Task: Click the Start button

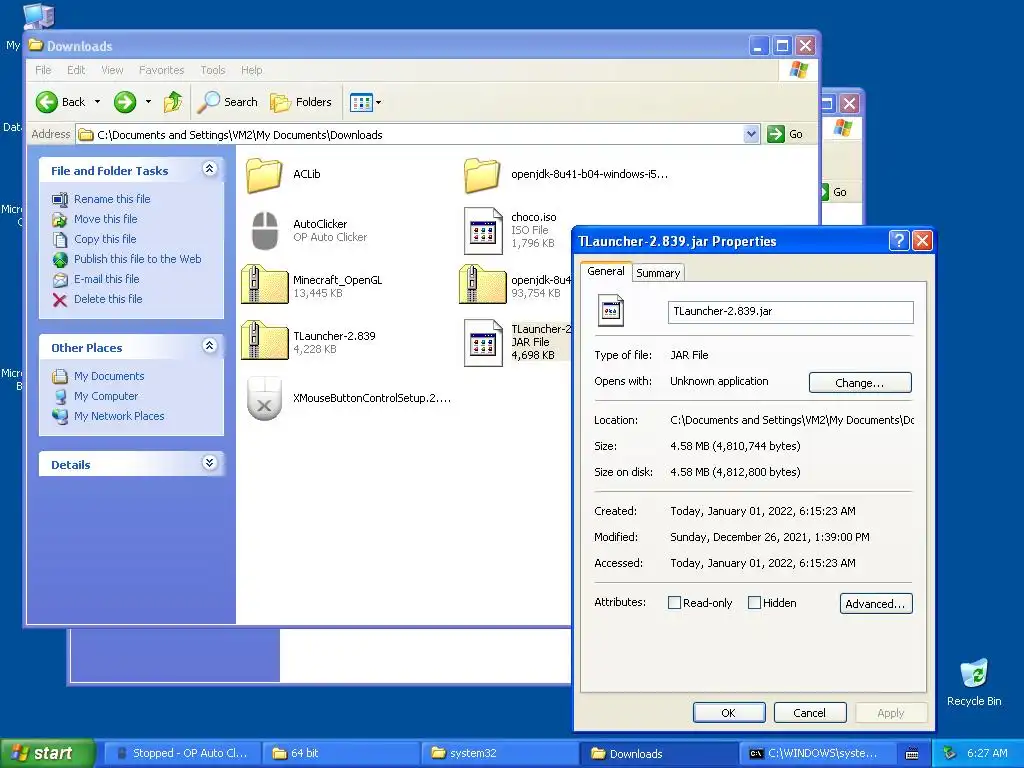Action: [47, 753]
